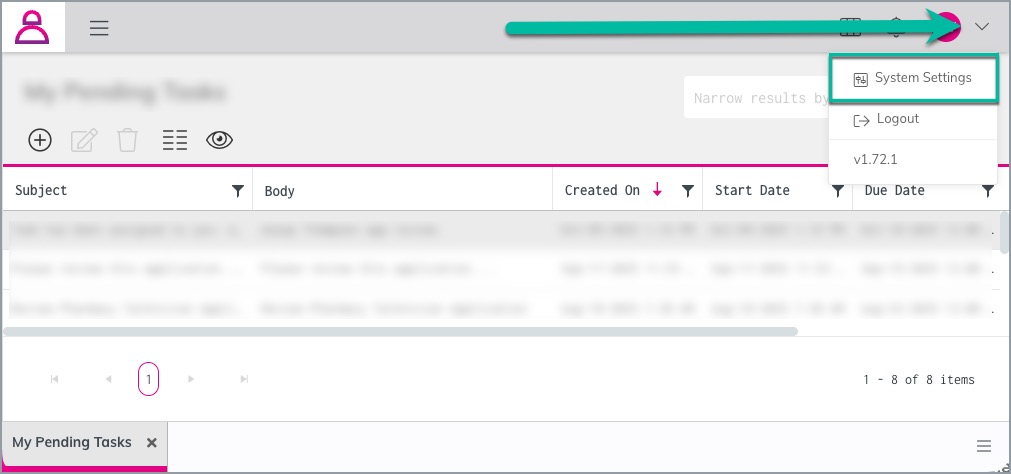Click the pink application logo

[32, 28]
